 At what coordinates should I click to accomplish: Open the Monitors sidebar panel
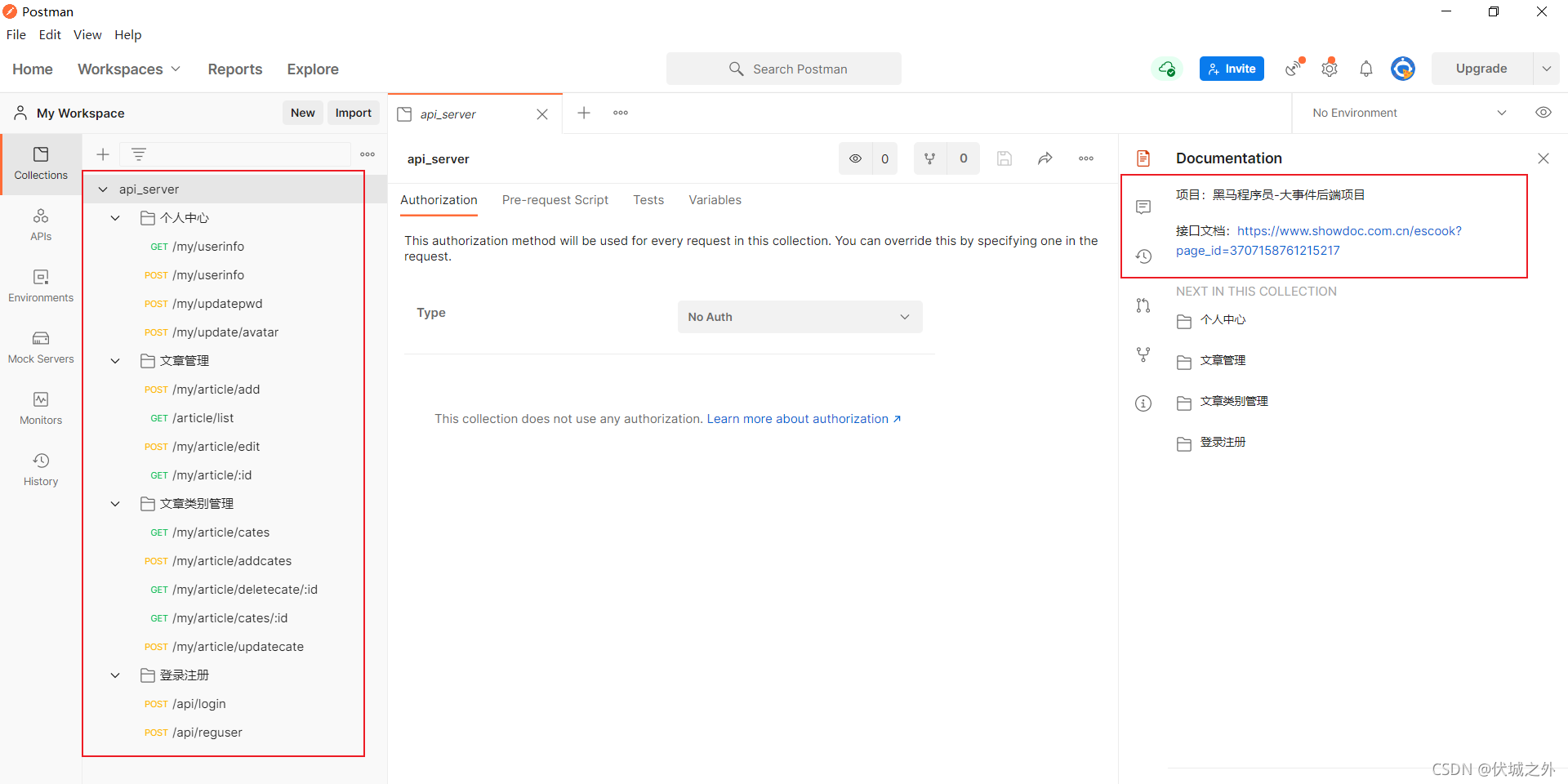[41, 408]
